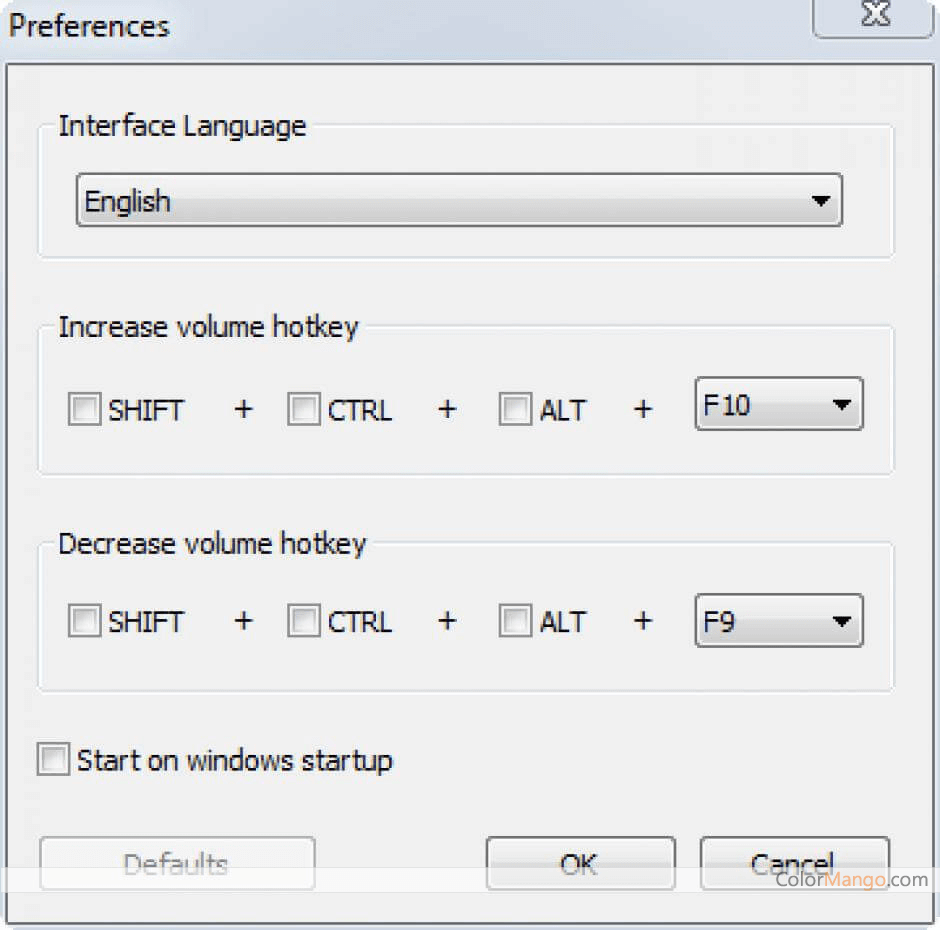
Task: Click the Preferences title bar text
Action: point(88,26)
